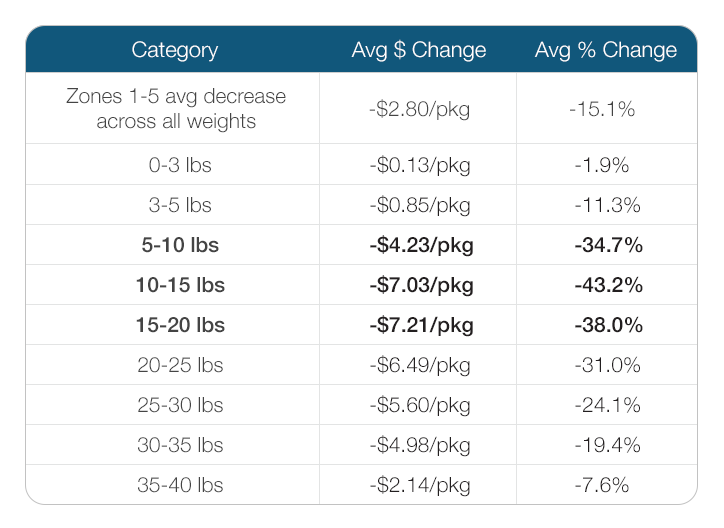Click the 0-3 lbs row label
This screenshot has height=528, width=724.
[175, 165]
